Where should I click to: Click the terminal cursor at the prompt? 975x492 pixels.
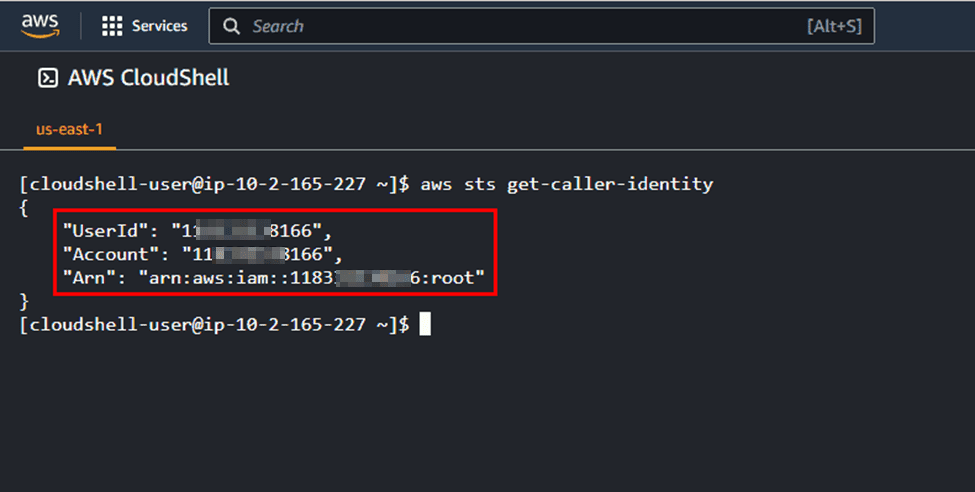(425, 324)
